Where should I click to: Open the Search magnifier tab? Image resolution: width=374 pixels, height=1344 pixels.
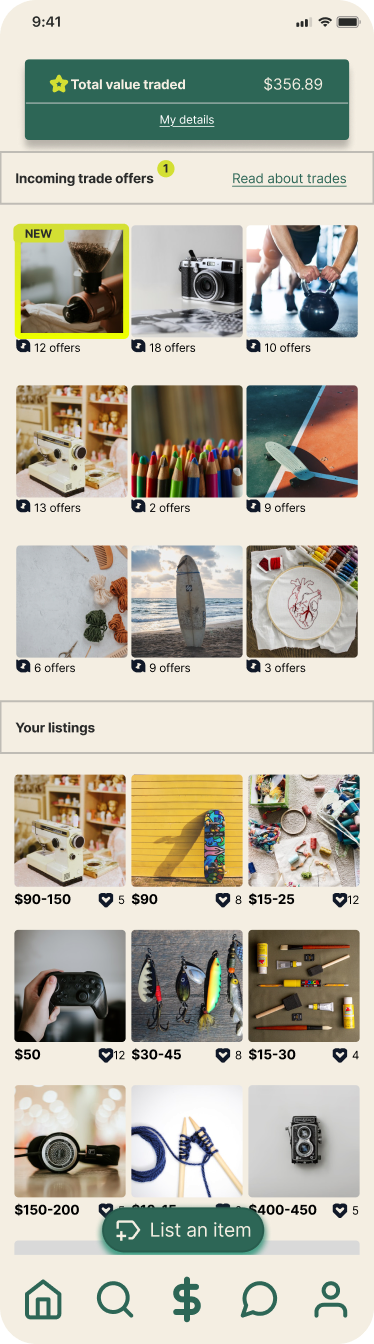[x=115, y=1299]
